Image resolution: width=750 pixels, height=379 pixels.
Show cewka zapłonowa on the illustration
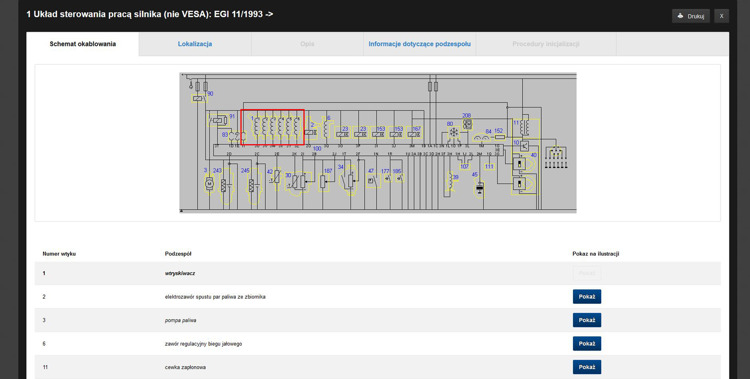(x=587, y=367)
